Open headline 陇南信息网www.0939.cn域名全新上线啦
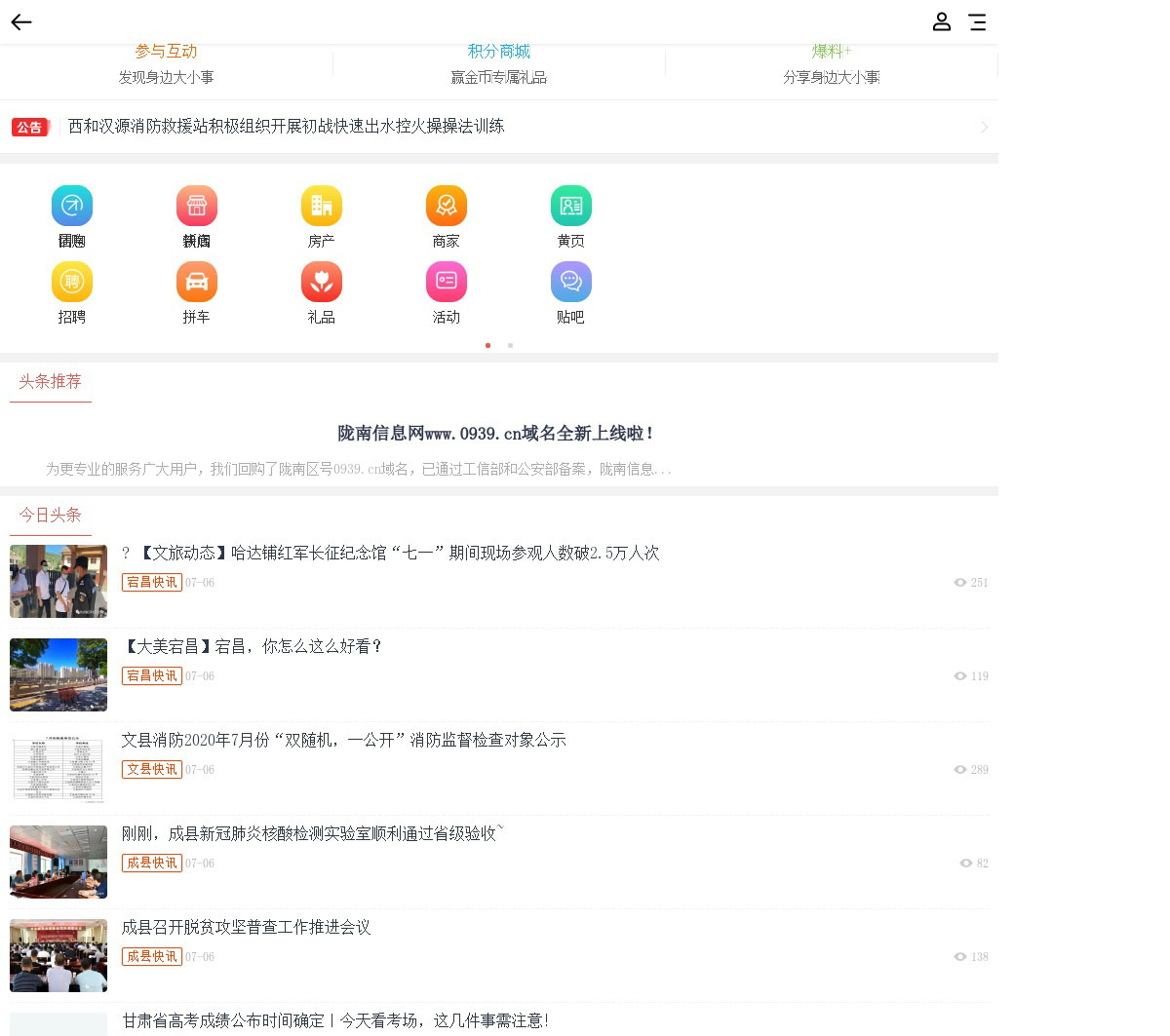 [495, 434]
